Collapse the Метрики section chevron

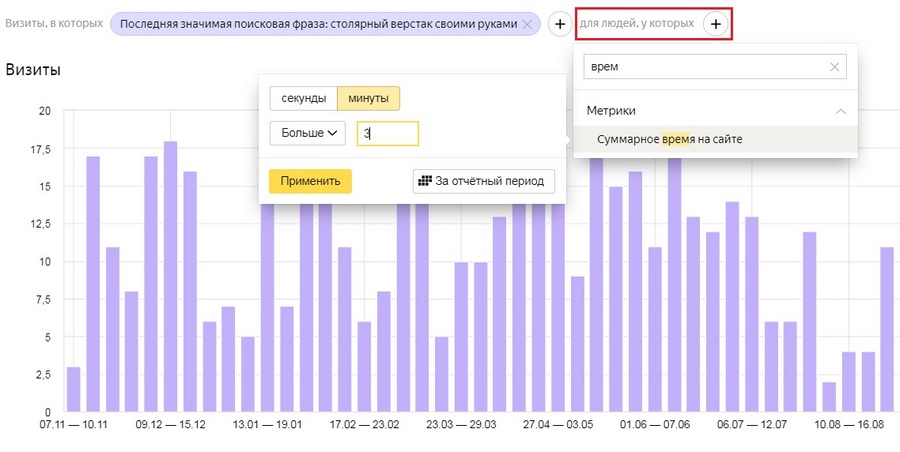tap(841, 111)
